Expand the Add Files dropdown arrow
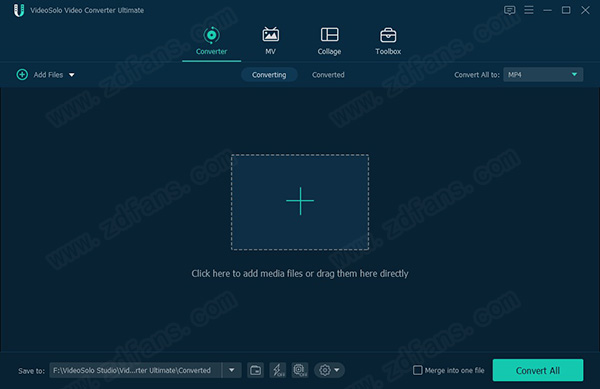 pyautogui.click(x=72, y=75)
